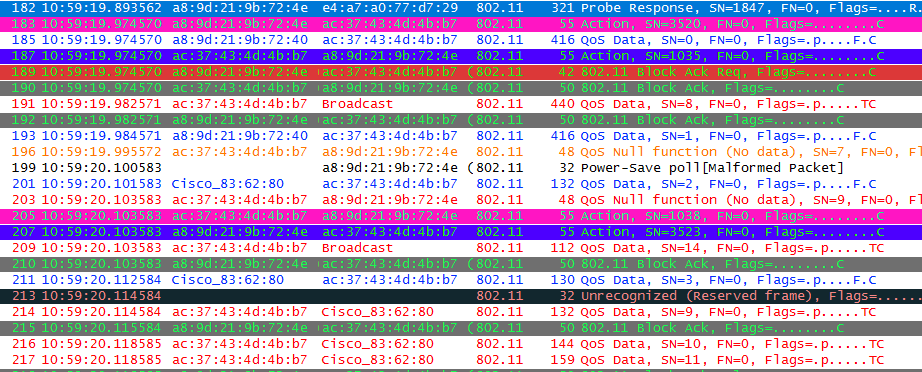Click Broadcast destination in packet 191
This screenshot has width=922, height=372.
point(358,104)
